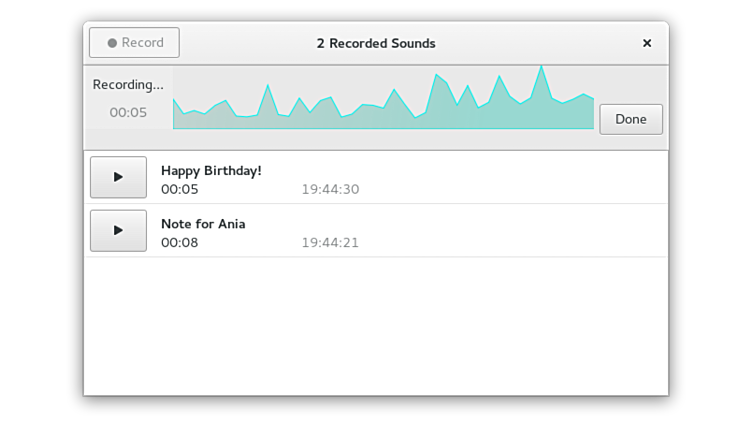The image size is (752, 423).
Task: Play the Happy Birthday! recording
Action: pos(118,177)
